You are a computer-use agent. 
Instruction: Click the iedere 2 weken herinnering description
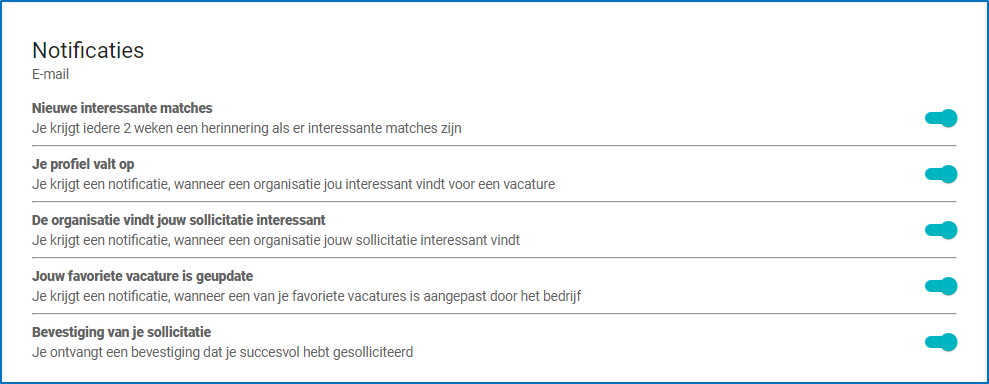click(247, 129)
